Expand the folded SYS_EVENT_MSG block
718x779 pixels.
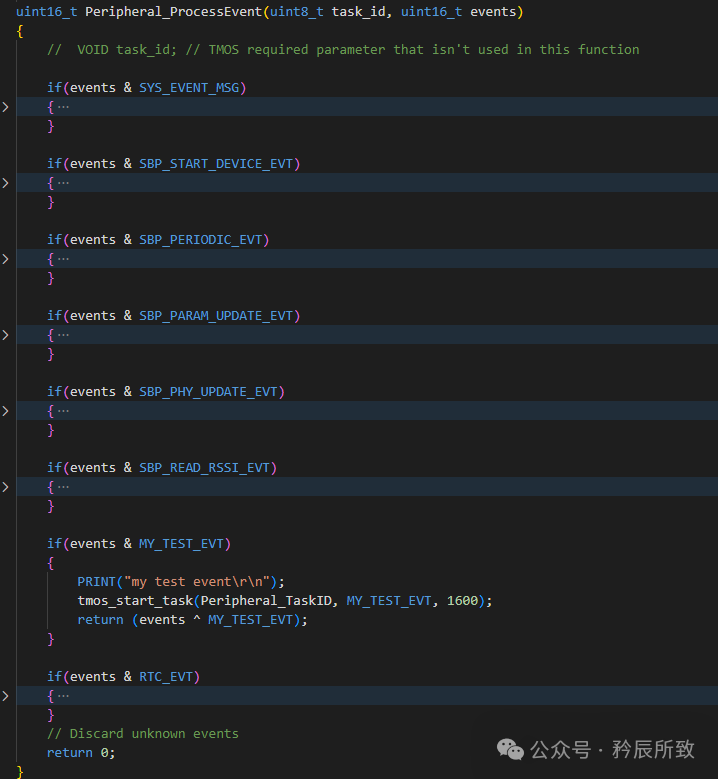click(5, 107)
